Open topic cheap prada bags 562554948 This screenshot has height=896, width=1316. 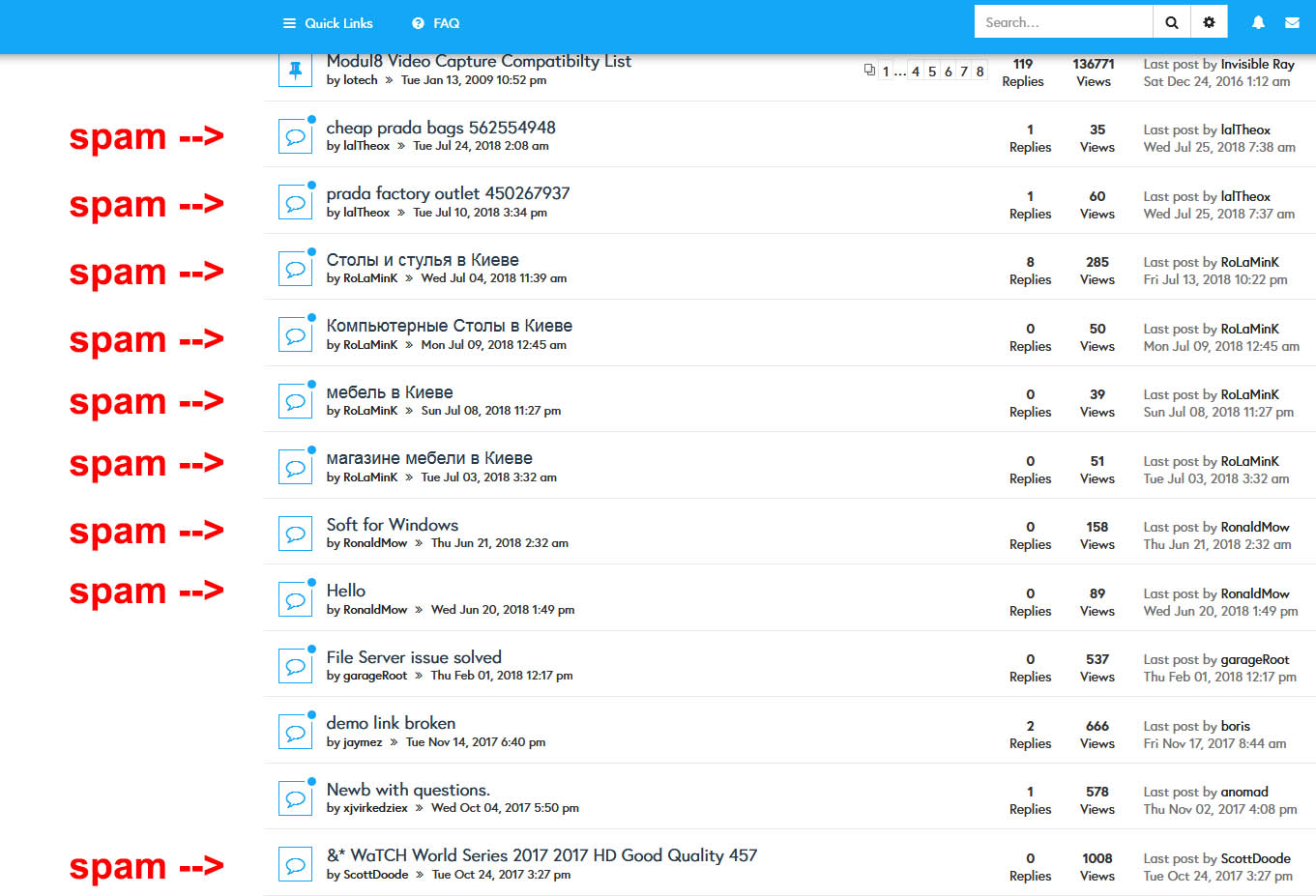tap(441, 128)
